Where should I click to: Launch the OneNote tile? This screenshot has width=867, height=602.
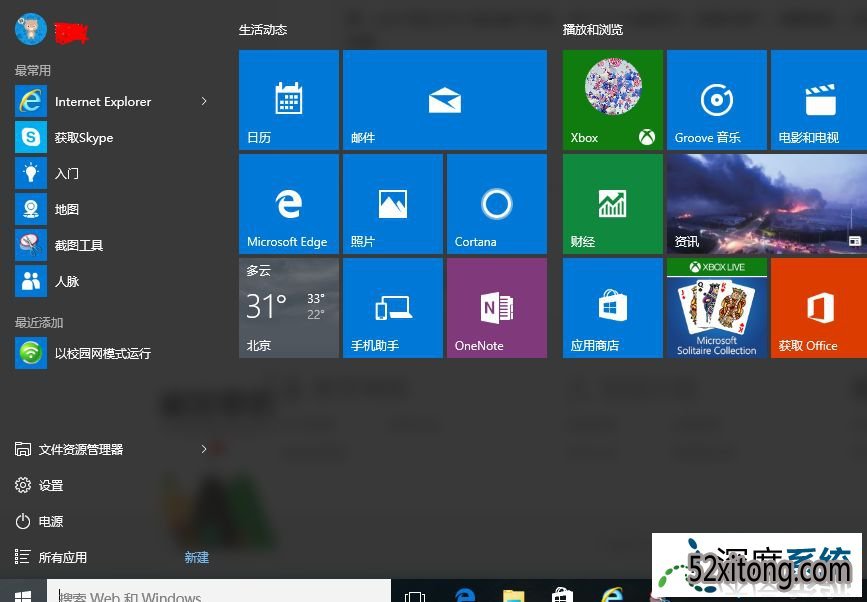(497, 308)
